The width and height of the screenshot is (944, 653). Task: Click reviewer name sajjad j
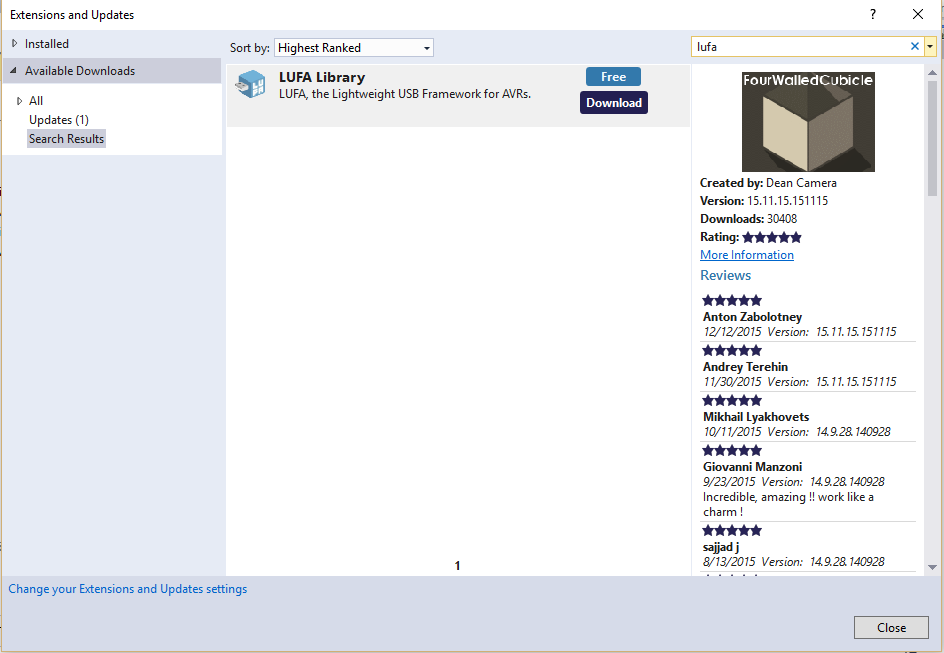(721, 546)
